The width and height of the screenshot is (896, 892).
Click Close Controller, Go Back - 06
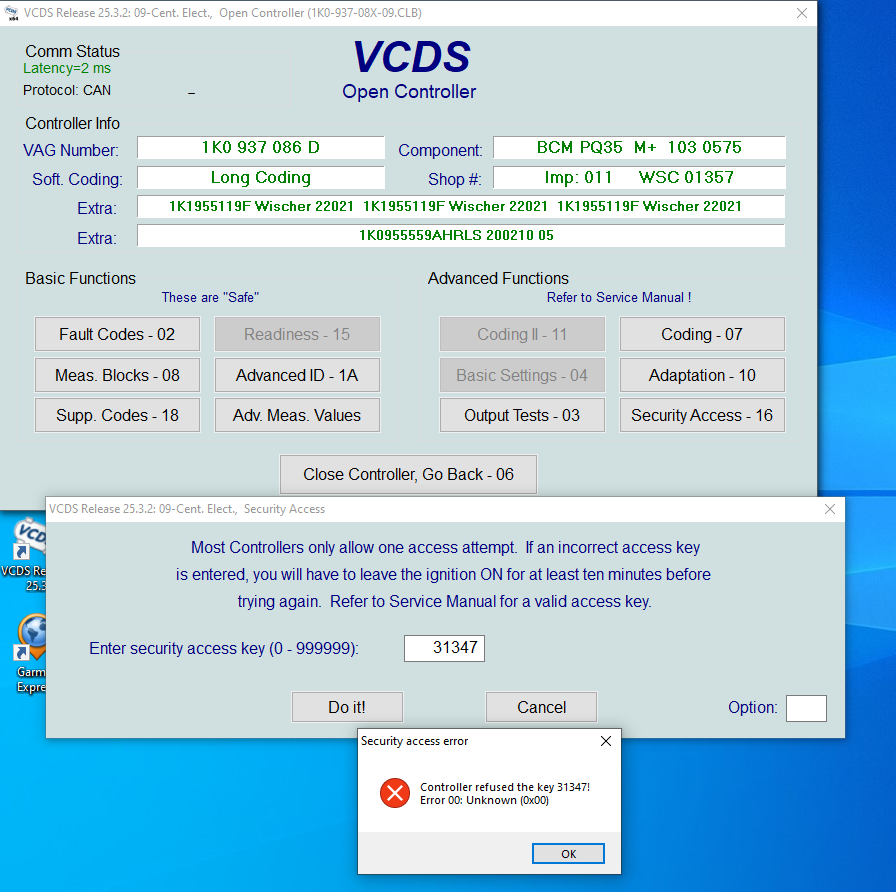tap(408, 474)
